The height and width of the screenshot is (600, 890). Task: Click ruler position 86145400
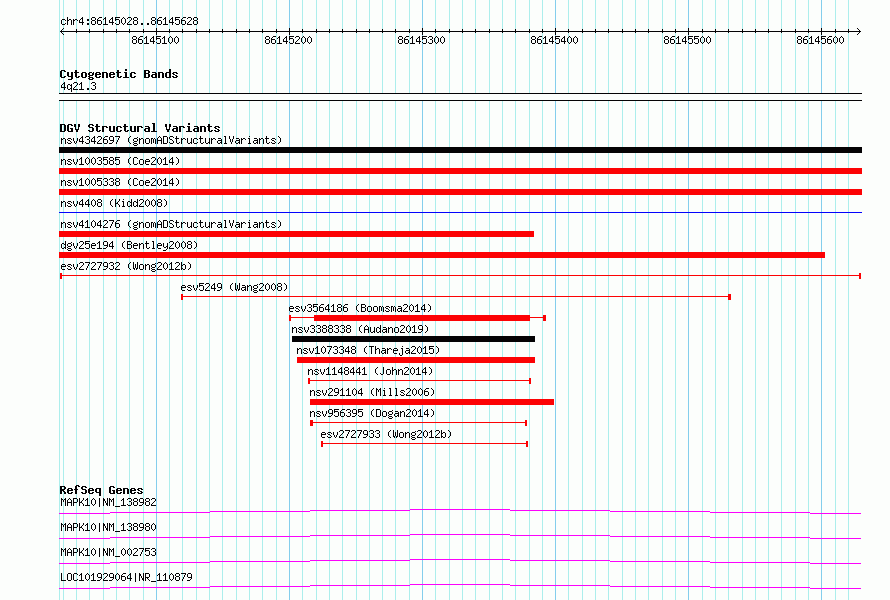[x=554, y=40]
